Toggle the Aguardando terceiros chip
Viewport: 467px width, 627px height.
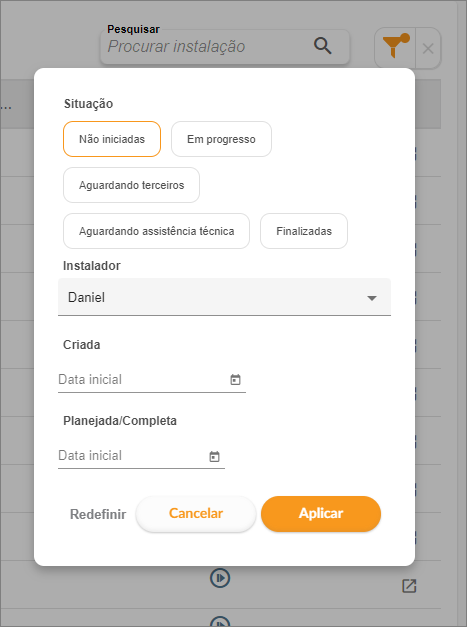132,185
